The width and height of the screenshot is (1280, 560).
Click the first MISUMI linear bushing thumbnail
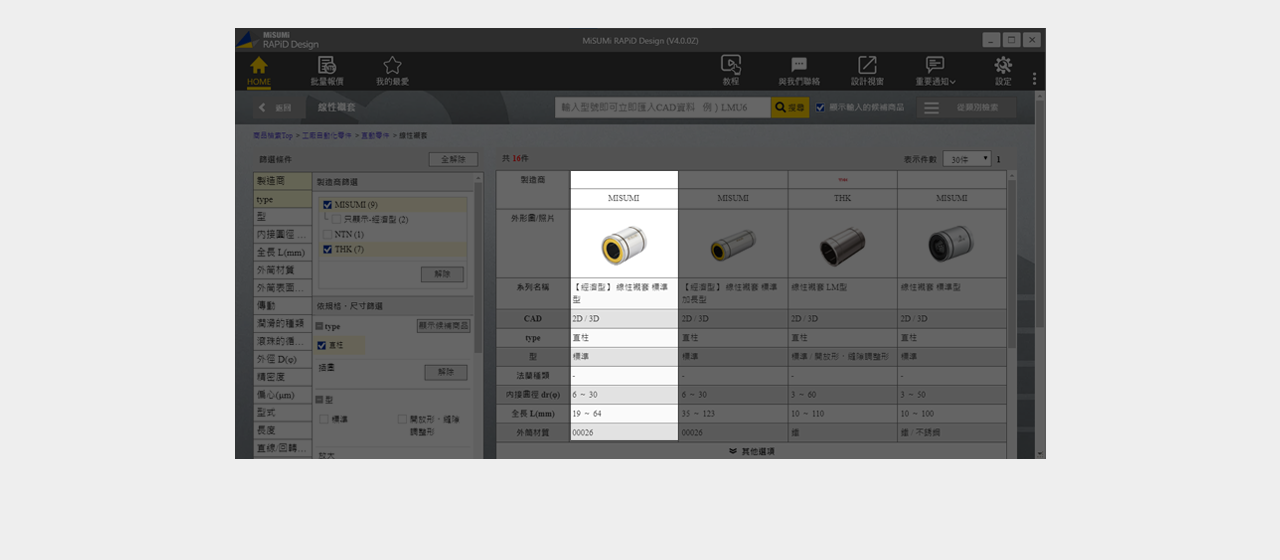[624, 244]
